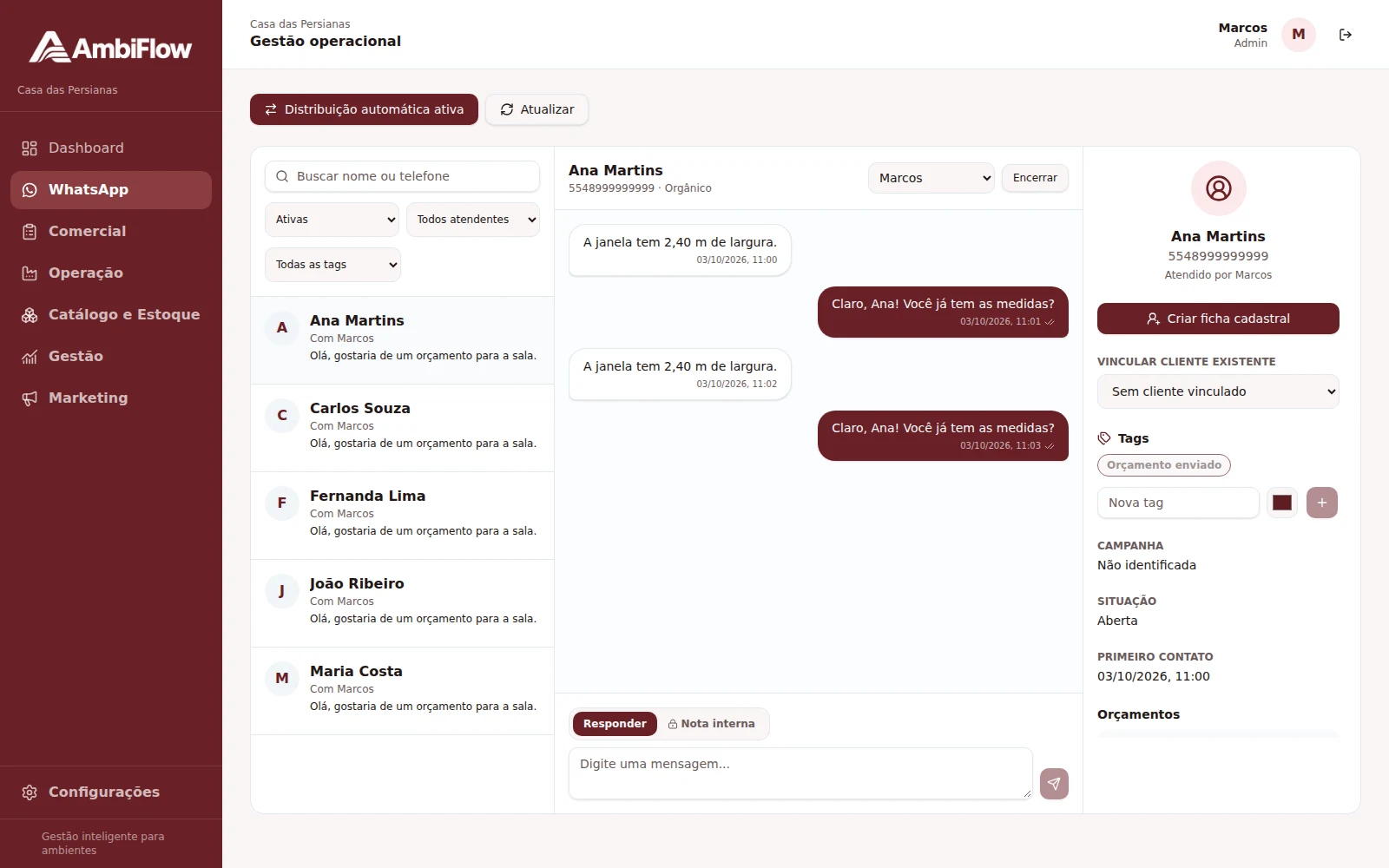This screenshot has height=868, width=1389.
Task: Click the Marcos avatar circle
Action: coord(1299,35)
